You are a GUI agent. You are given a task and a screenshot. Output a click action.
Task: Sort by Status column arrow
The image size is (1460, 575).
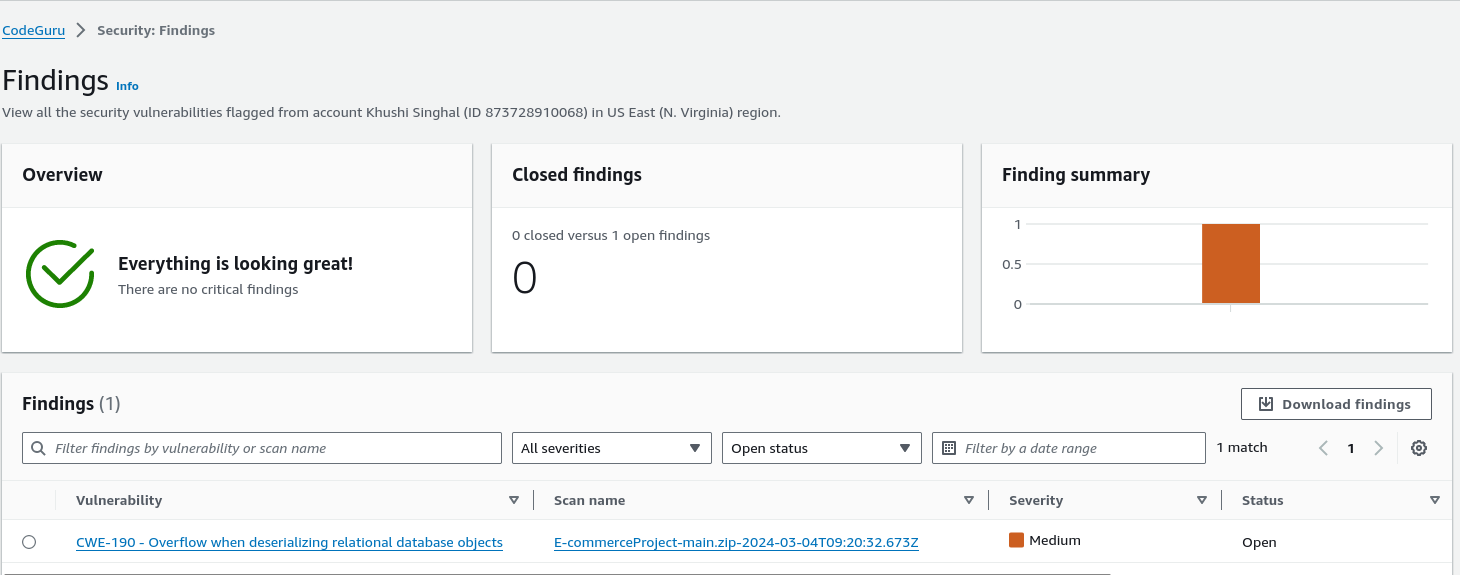(1435, 500)
